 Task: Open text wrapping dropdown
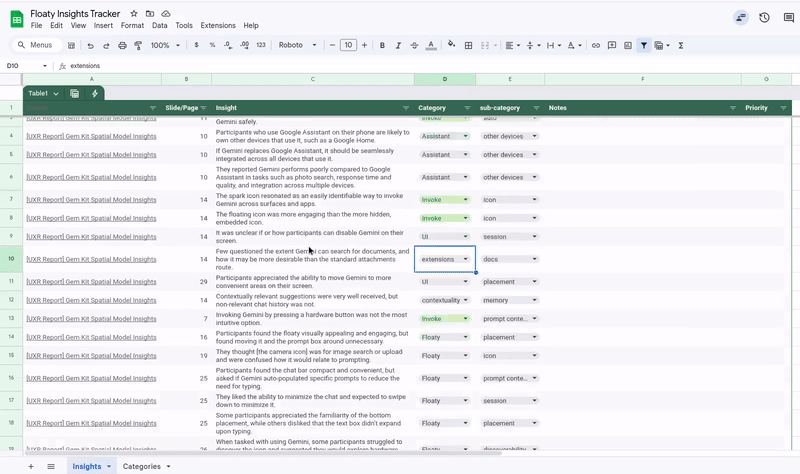point(554,45)
